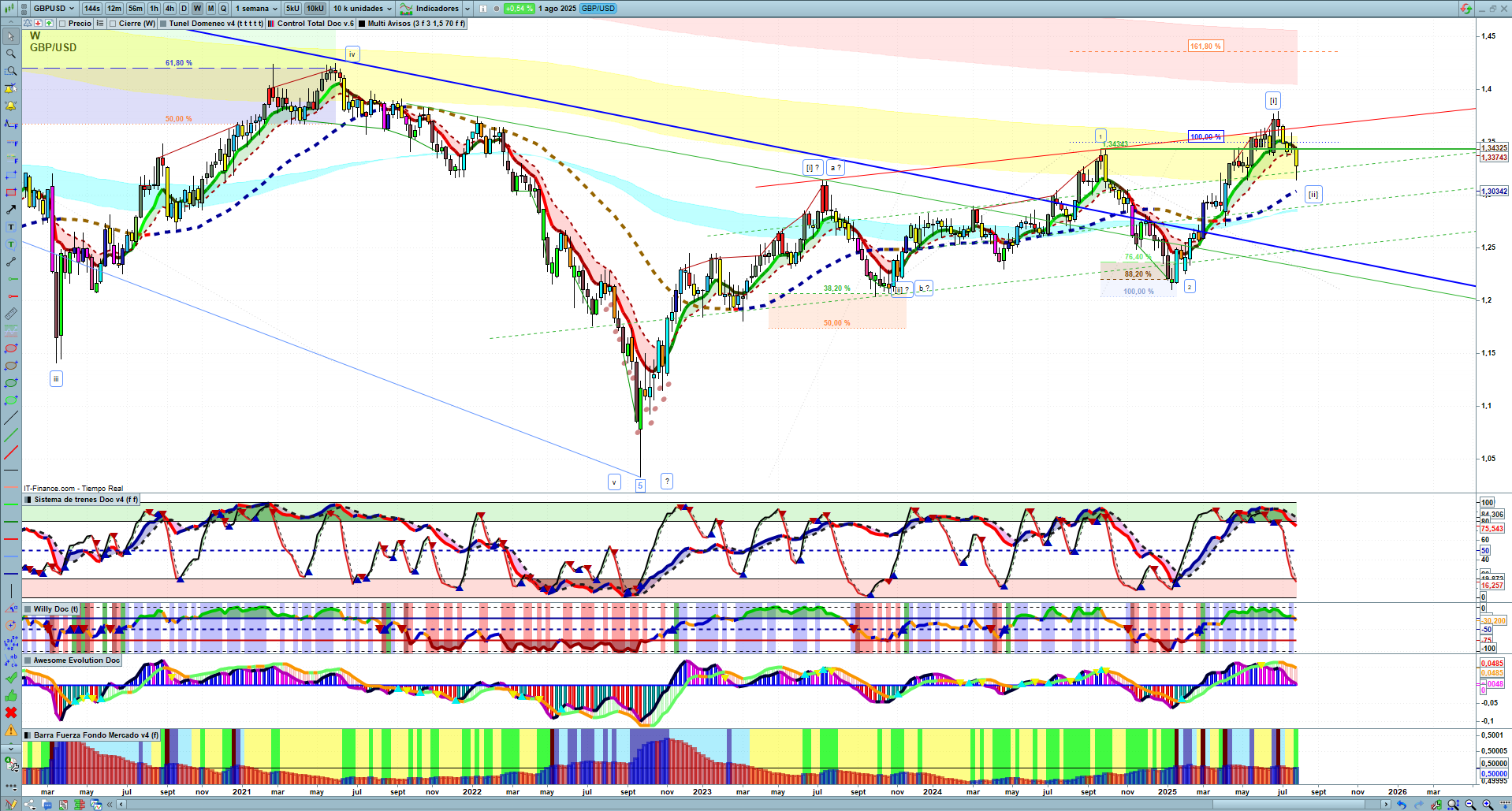Select the 4h timeframe
The width and height of the screenshot is (1512, 811).
click(x=169, y=9)
